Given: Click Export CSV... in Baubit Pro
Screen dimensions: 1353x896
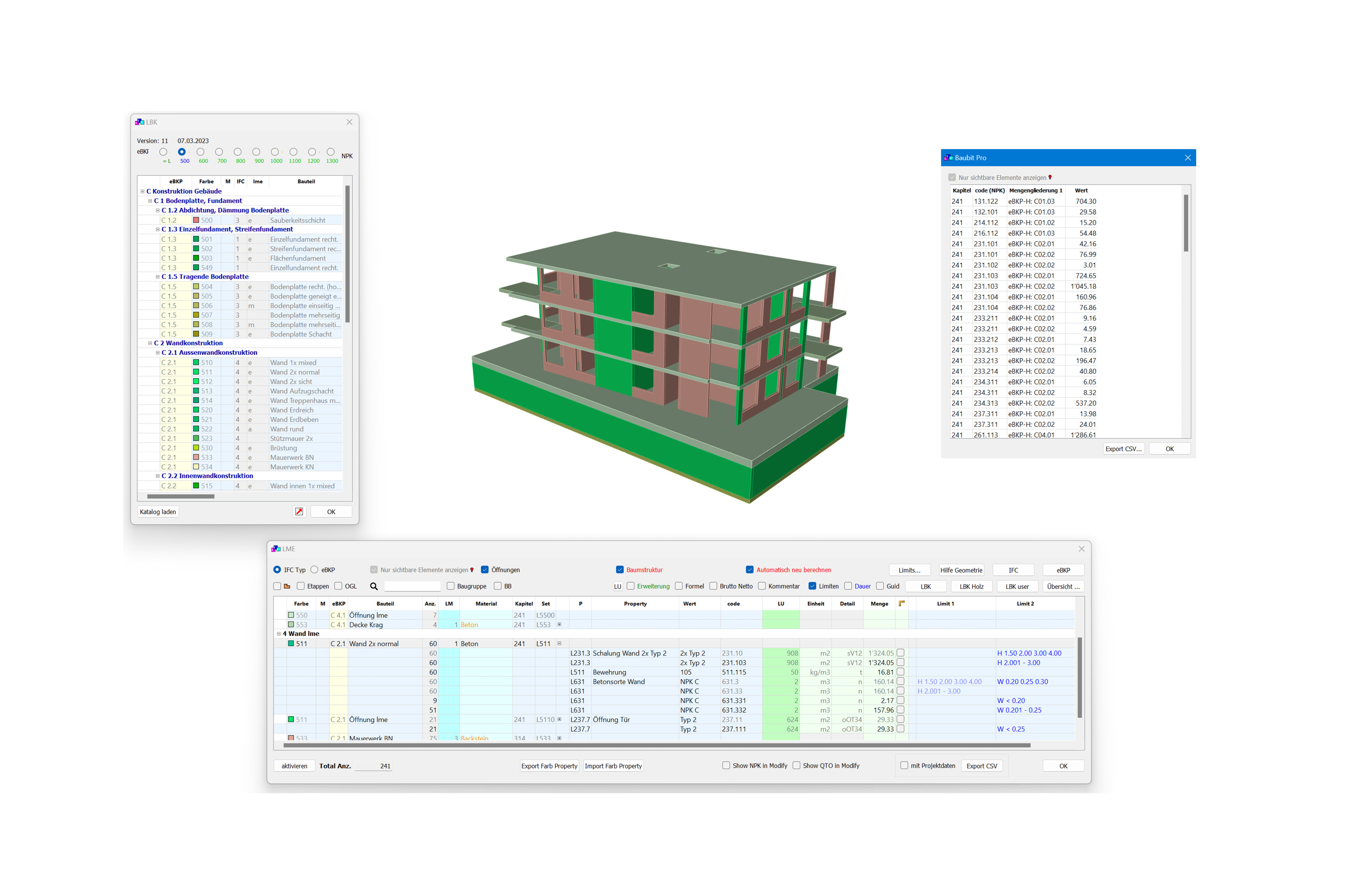Looking at the screenshot, I should coord(1123,449).
